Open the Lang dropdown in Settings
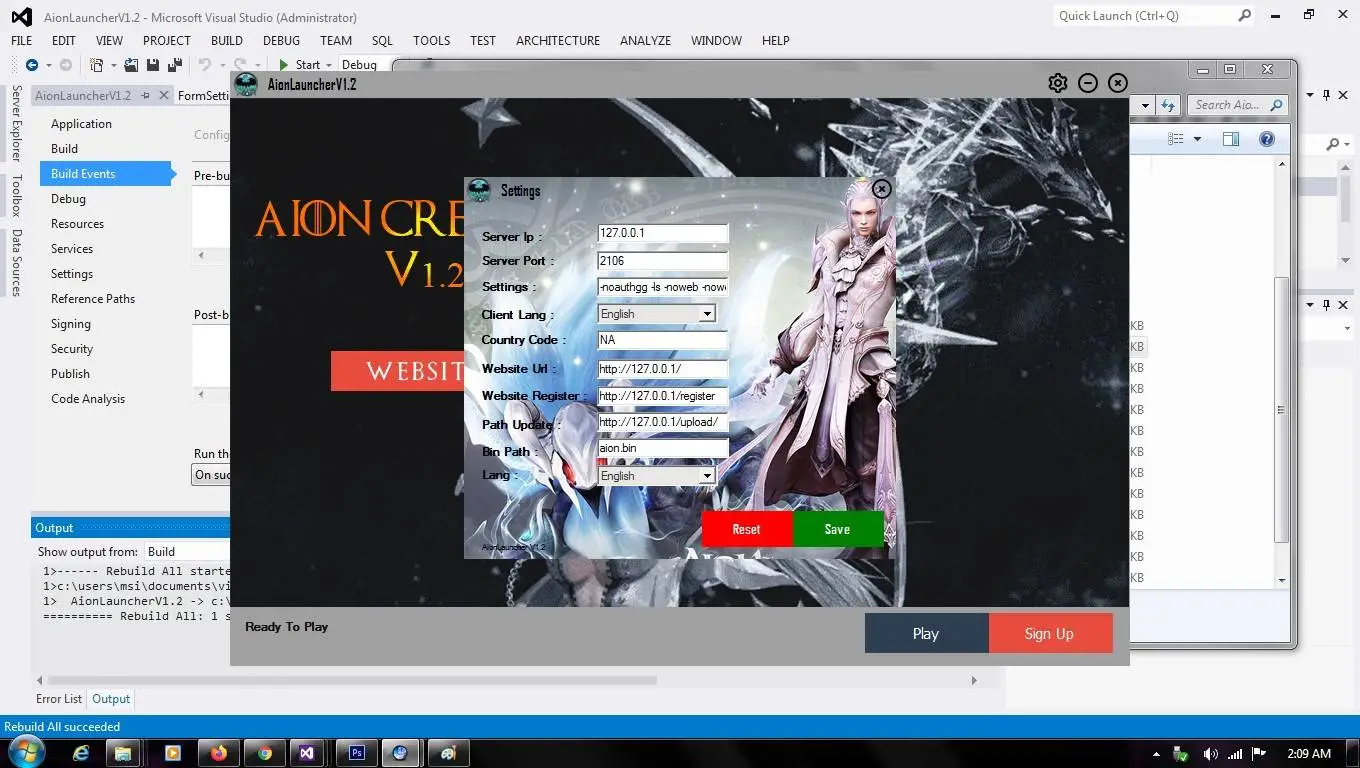The width and height of the screenshot is (1360, 768). [707, 476]
